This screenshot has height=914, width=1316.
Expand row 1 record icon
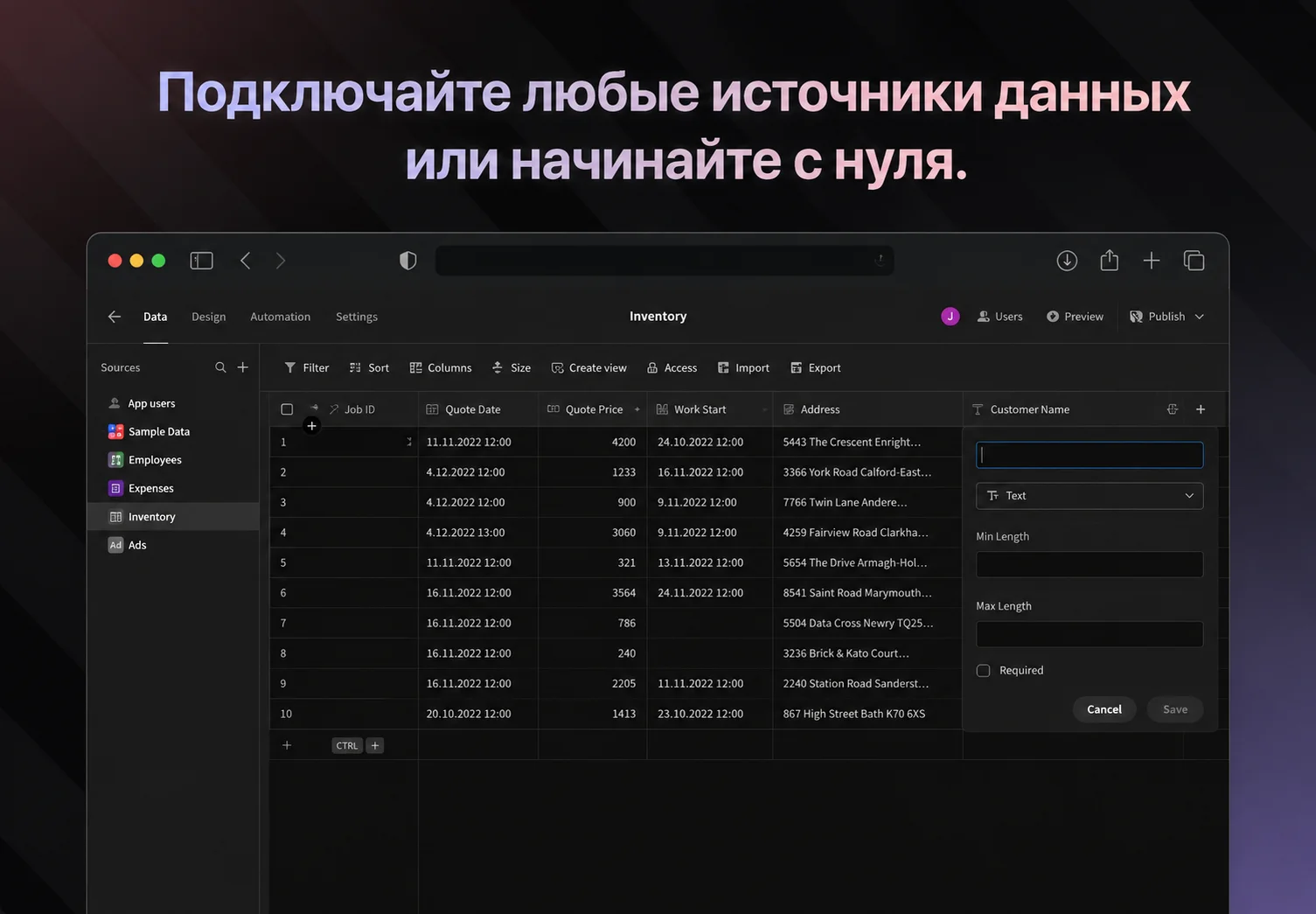pyautogui.click(x=408, y=442)
